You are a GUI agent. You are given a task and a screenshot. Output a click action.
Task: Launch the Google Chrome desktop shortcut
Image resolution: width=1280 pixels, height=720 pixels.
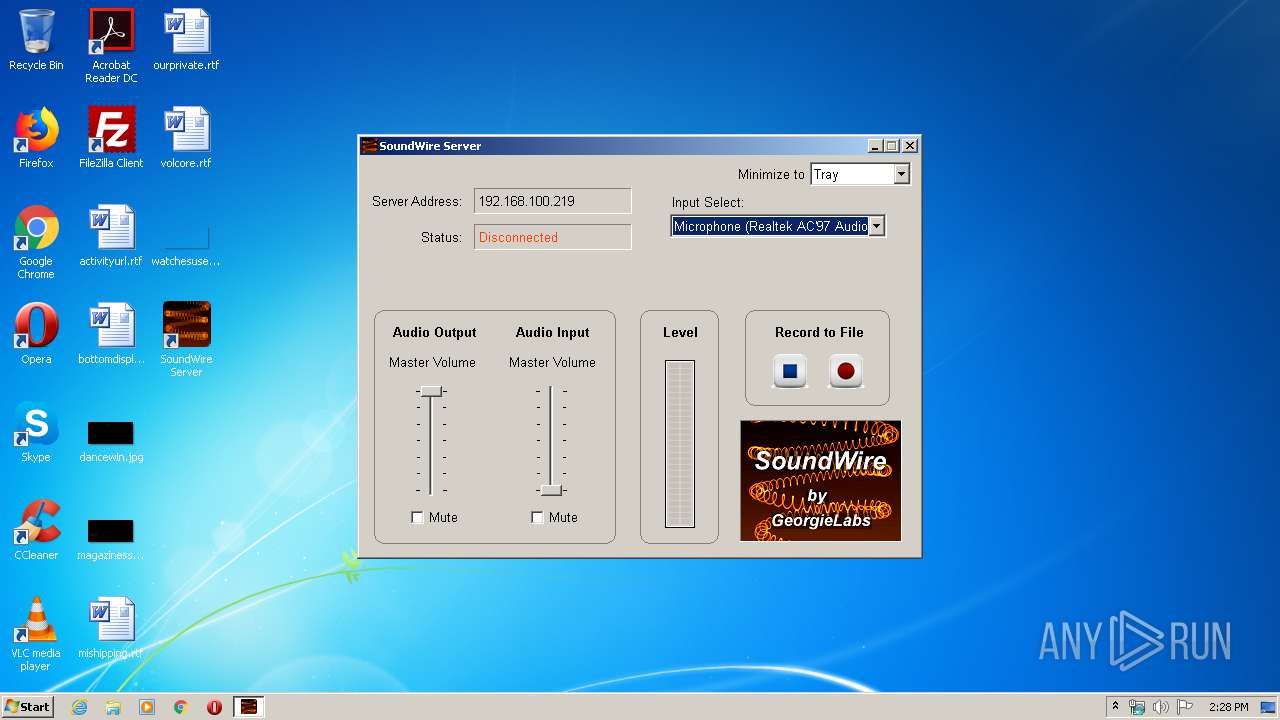[x=36, y=242]
